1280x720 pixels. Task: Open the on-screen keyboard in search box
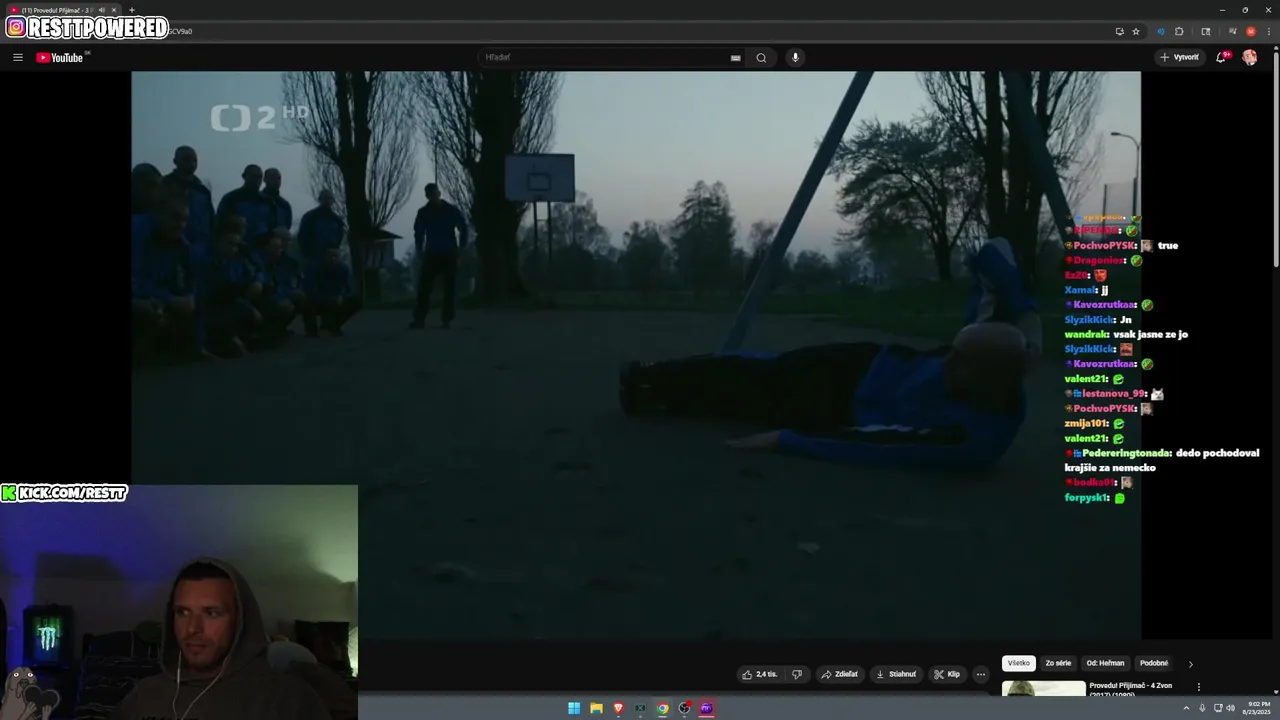pyautogui.click(x=736, y=58)
